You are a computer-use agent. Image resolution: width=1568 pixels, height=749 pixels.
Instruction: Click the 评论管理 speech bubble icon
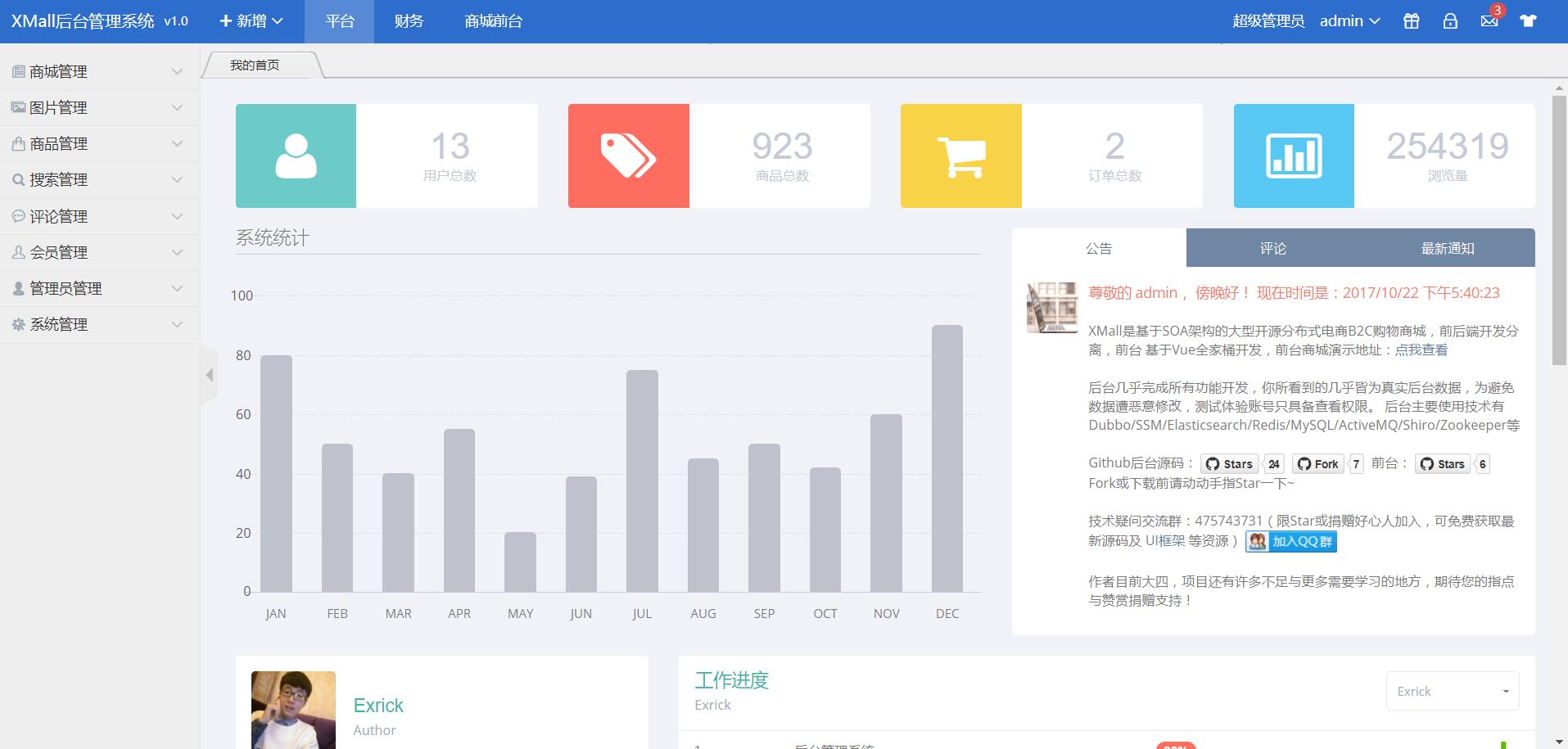(18, 216)
